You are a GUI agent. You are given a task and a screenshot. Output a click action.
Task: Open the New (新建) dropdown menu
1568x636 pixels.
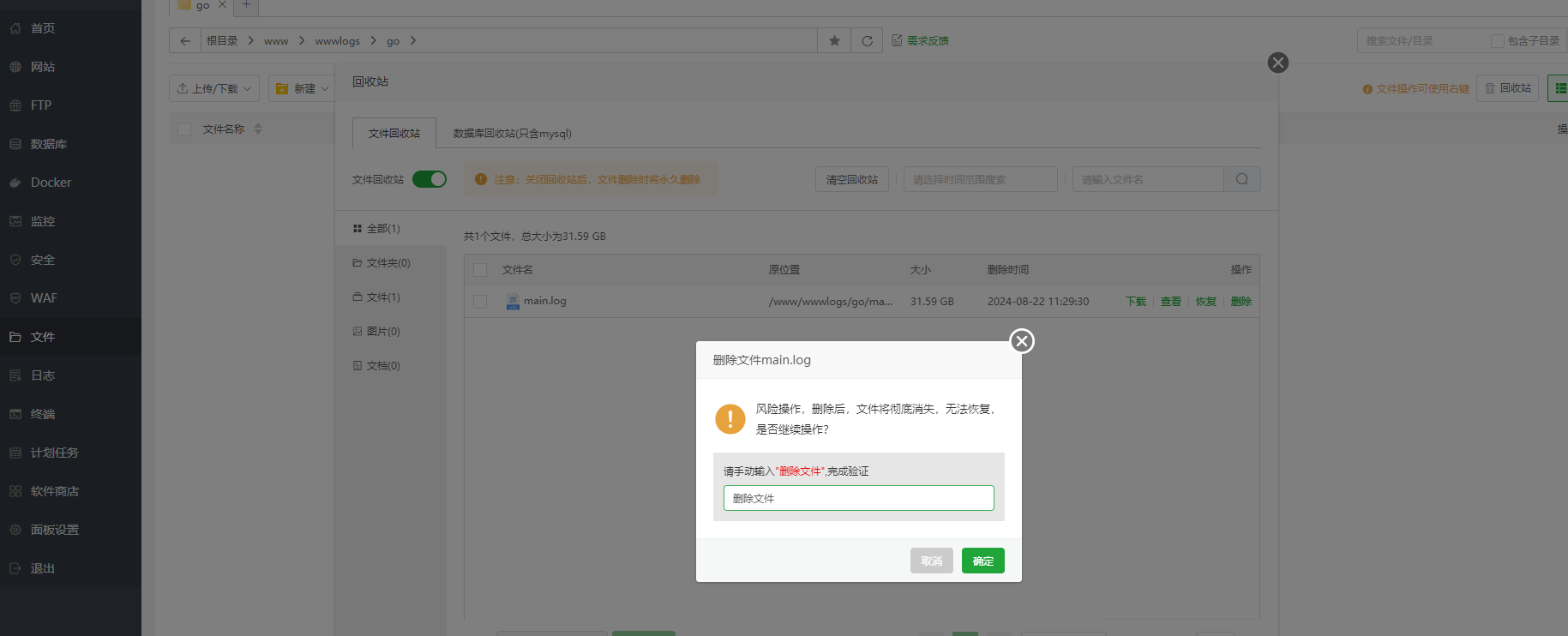point(302,88)
